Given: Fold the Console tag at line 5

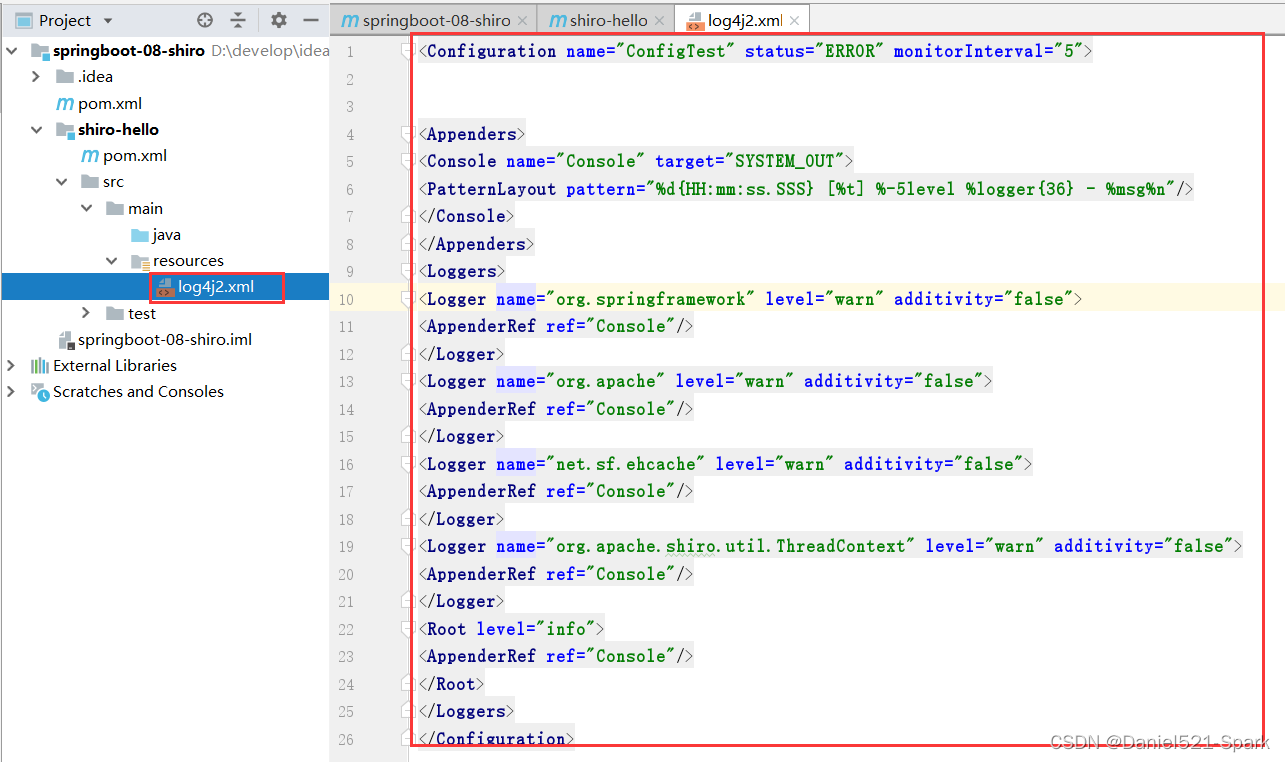Looking at the screenshot, I should pos(407,160).
